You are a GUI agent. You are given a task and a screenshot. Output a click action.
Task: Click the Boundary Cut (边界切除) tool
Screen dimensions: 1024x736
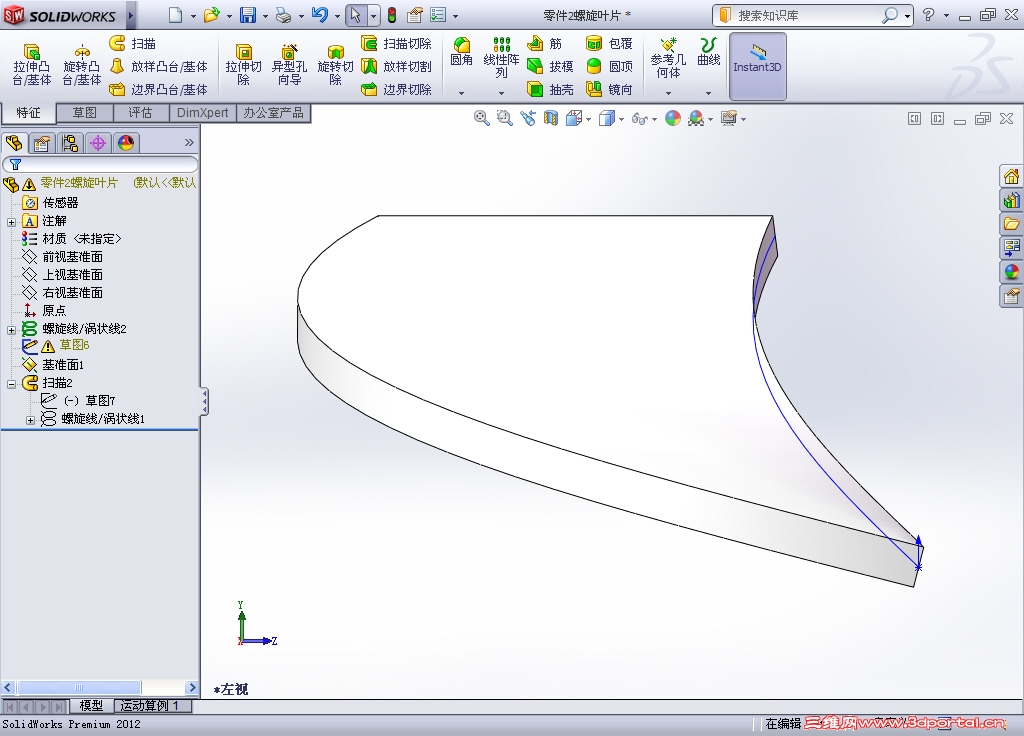tap(396, 89)
